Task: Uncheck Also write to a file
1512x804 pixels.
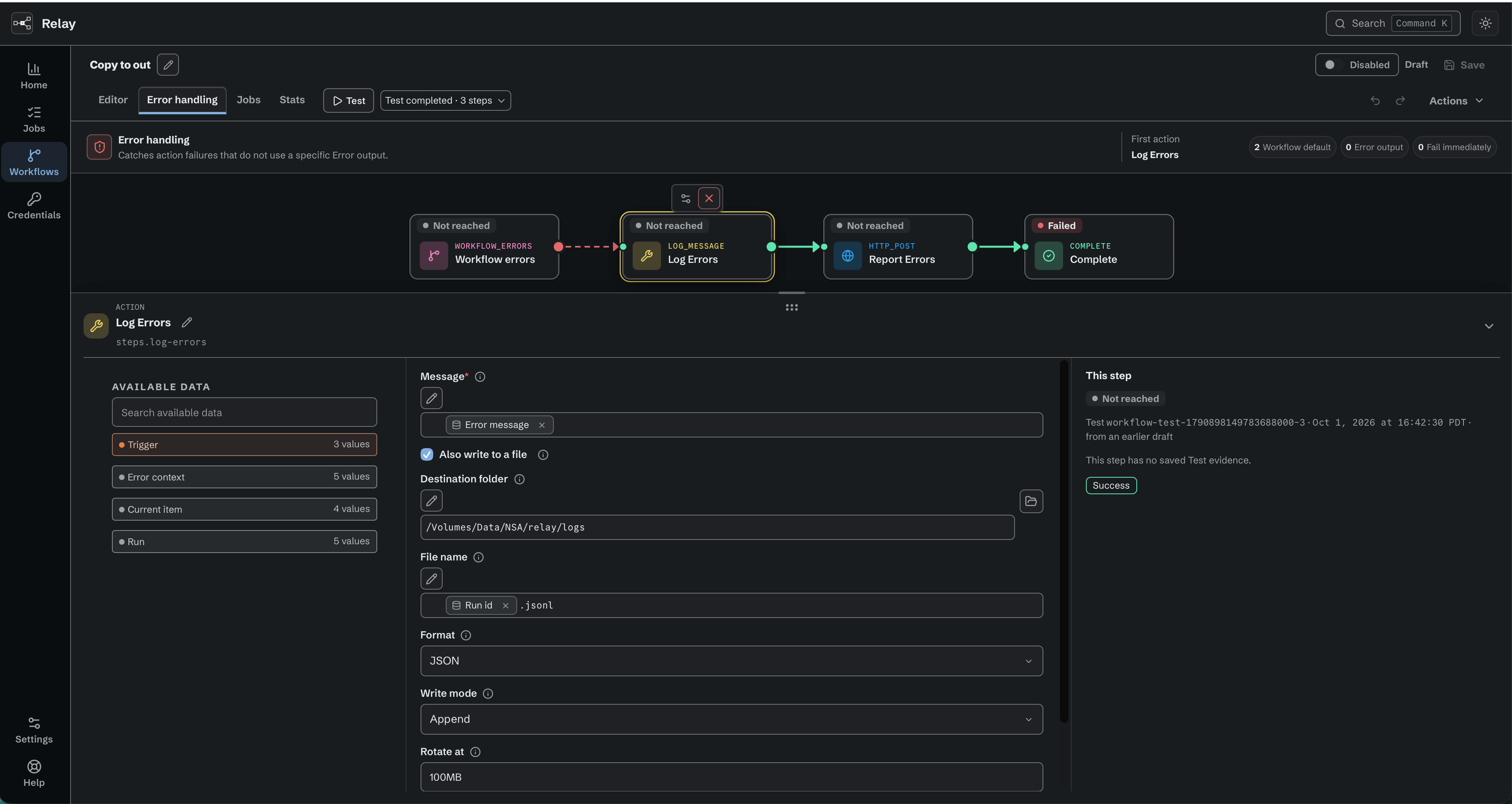Action: (x=427, y=454)
